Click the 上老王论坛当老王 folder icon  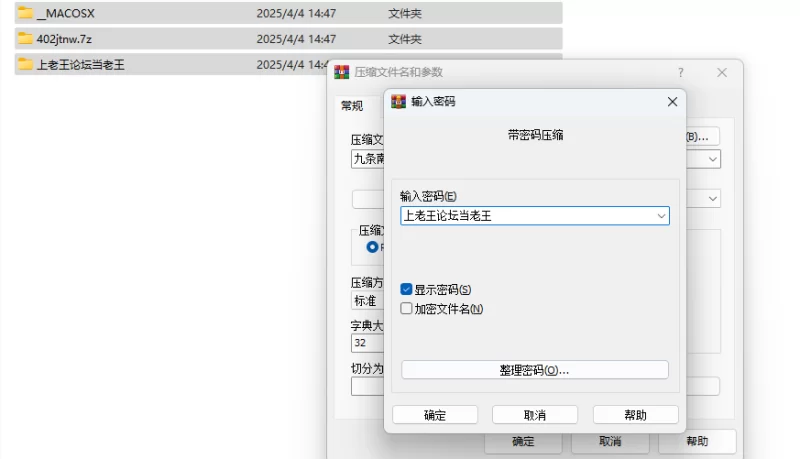pyautogui.click(x=25, y=64)
